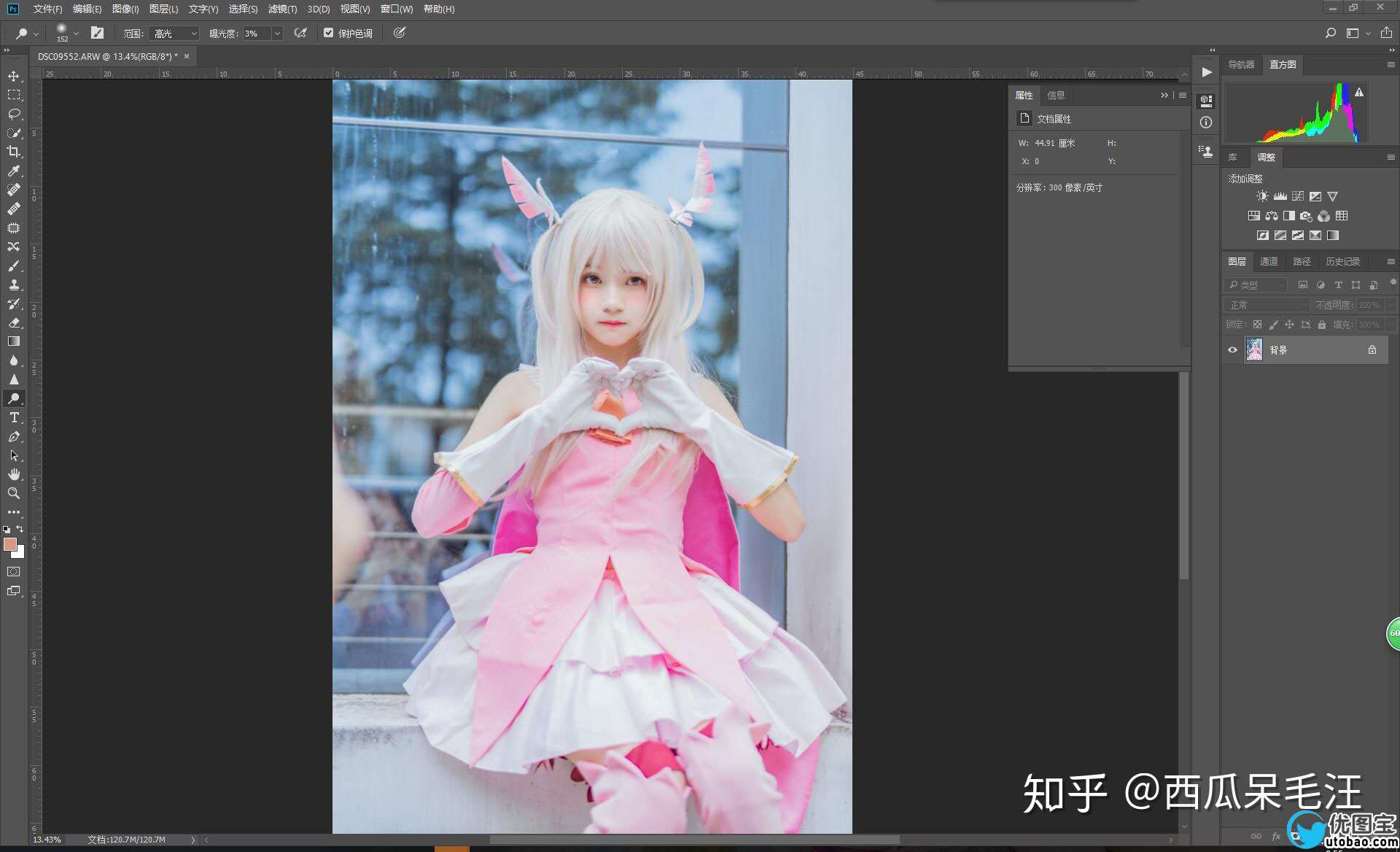This screenshot has width=1400, height=852.
Task: Switch to the 导航器 tab
Action: 1241,64
